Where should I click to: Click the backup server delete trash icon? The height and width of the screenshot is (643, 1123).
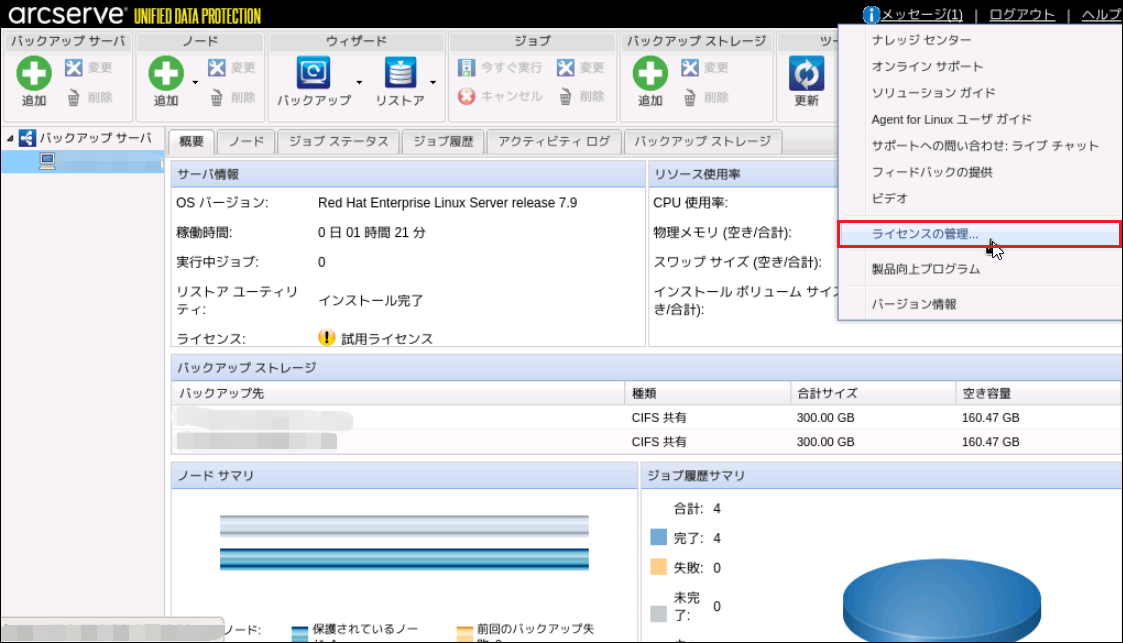pos(74,97)
